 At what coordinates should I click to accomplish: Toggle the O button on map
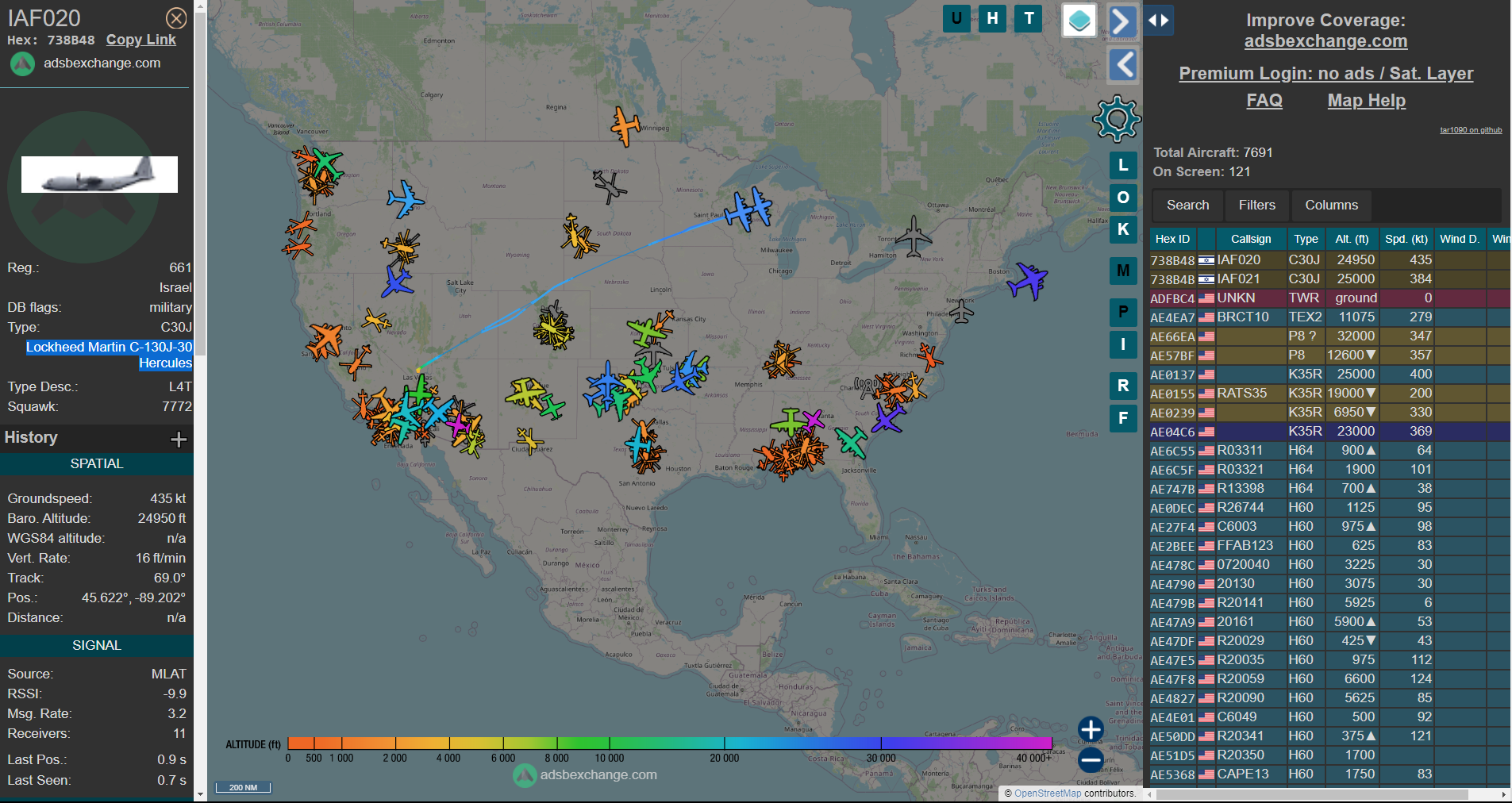1123,198
